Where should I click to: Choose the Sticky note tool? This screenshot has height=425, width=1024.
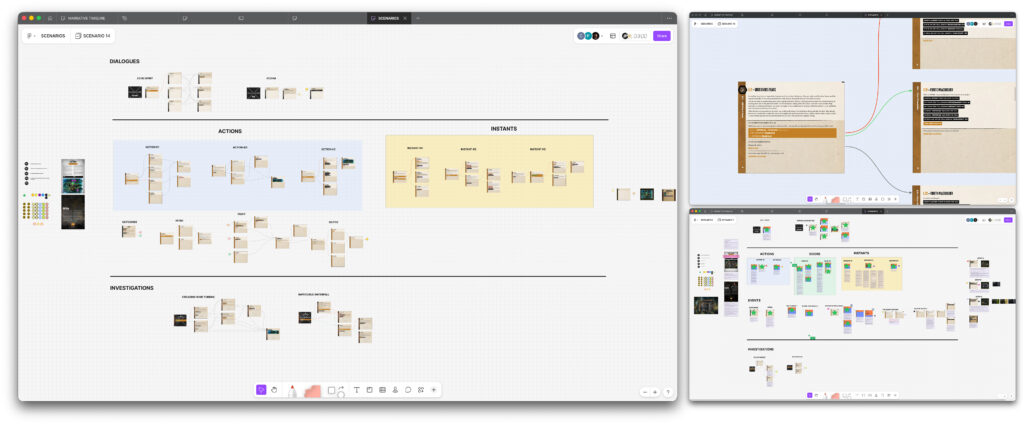pyautogui.click(x=369, y=390)
